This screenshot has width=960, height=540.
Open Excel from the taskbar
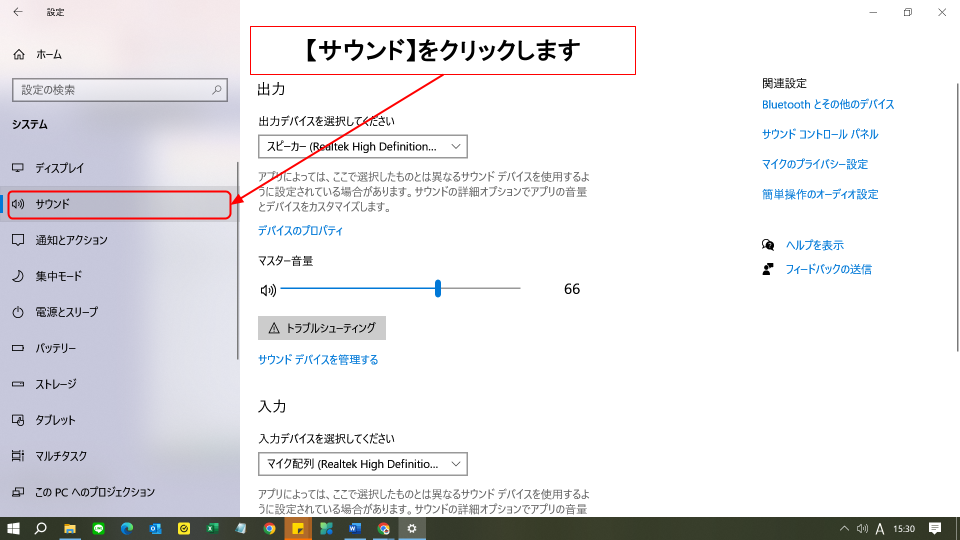click(212, 528)
